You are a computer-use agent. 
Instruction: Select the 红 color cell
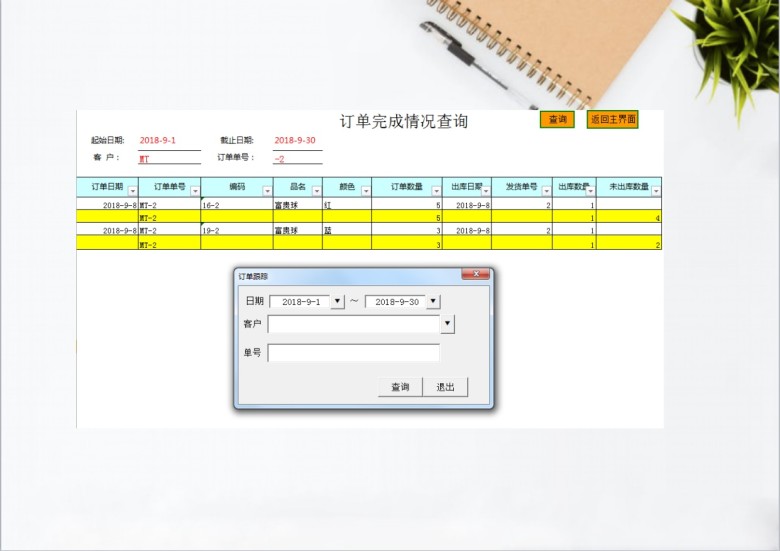tap(347, 204)
